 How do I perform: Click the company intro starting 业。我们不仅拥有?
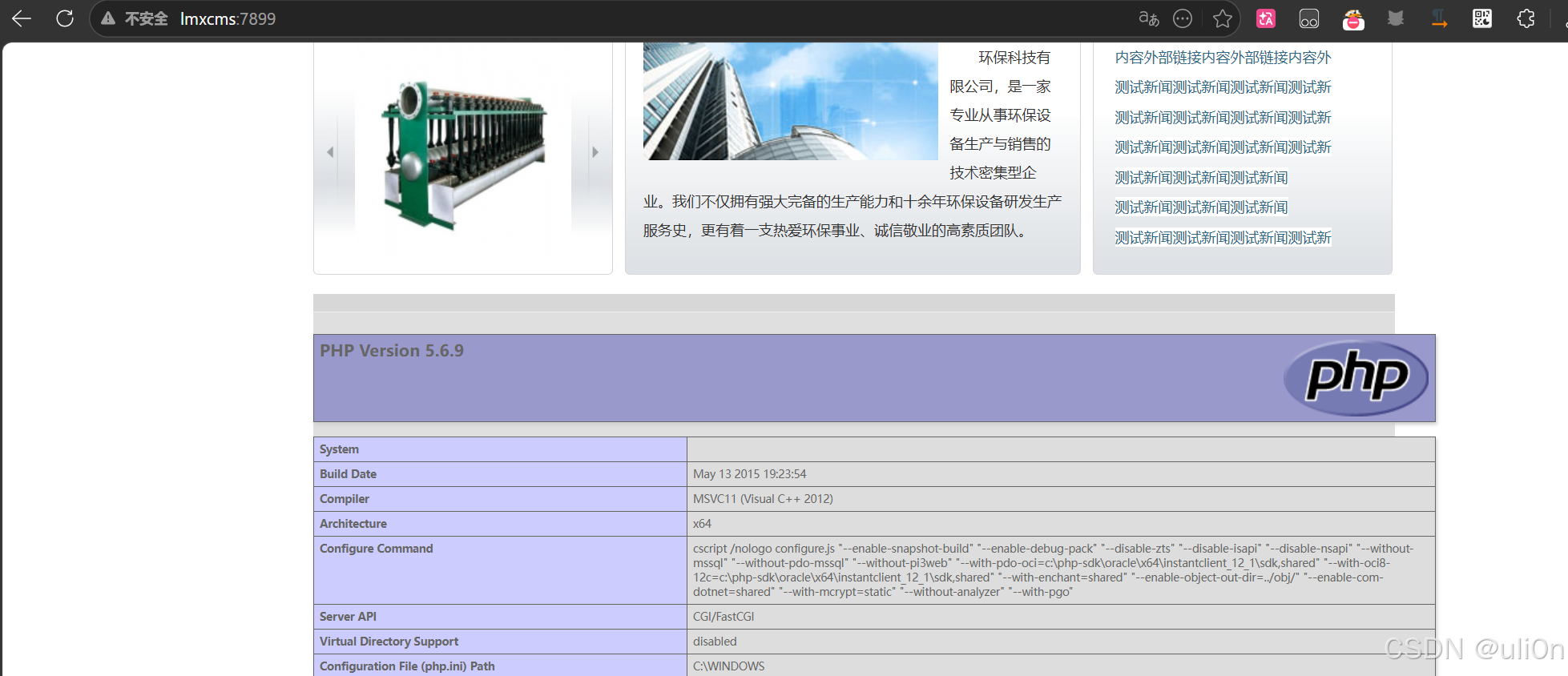853,216
